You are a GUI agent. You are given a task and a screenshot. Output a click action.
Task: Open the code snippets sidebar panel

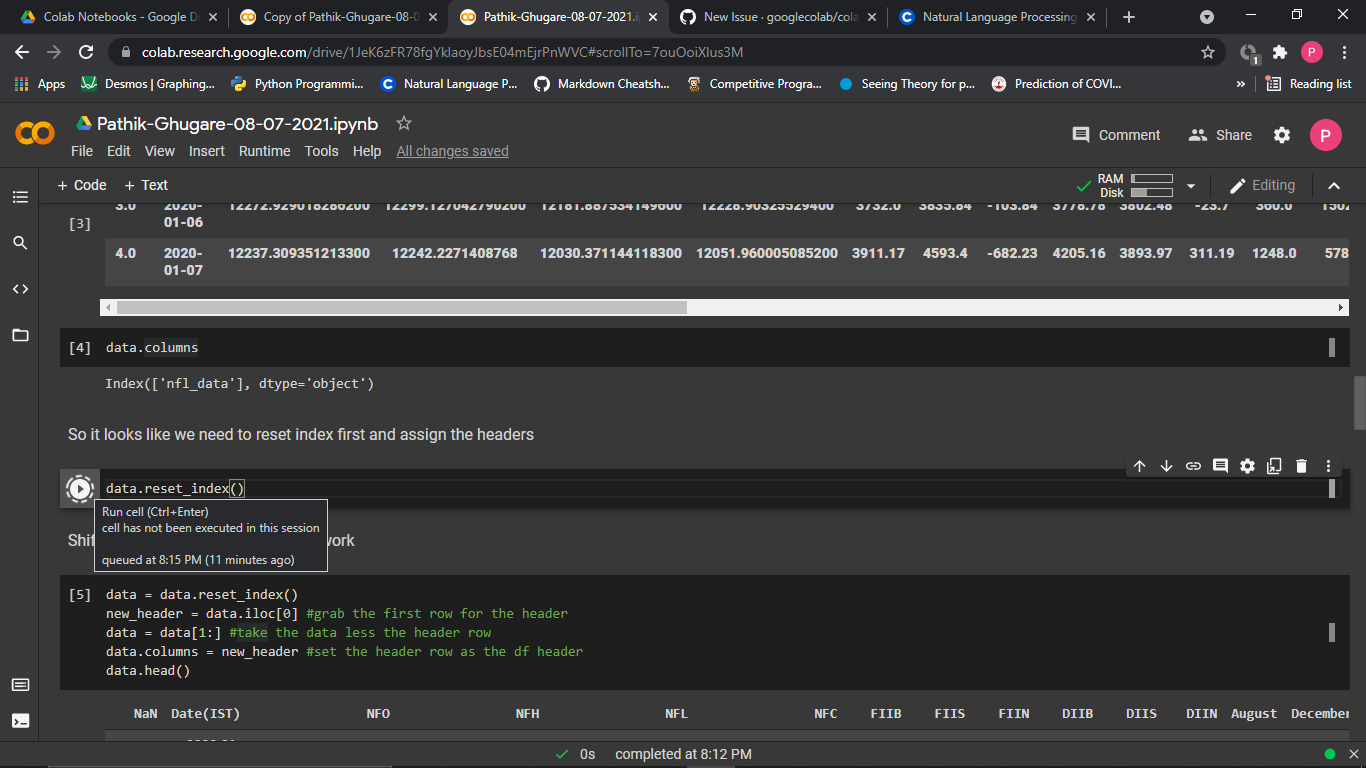[x=20, y=289]
